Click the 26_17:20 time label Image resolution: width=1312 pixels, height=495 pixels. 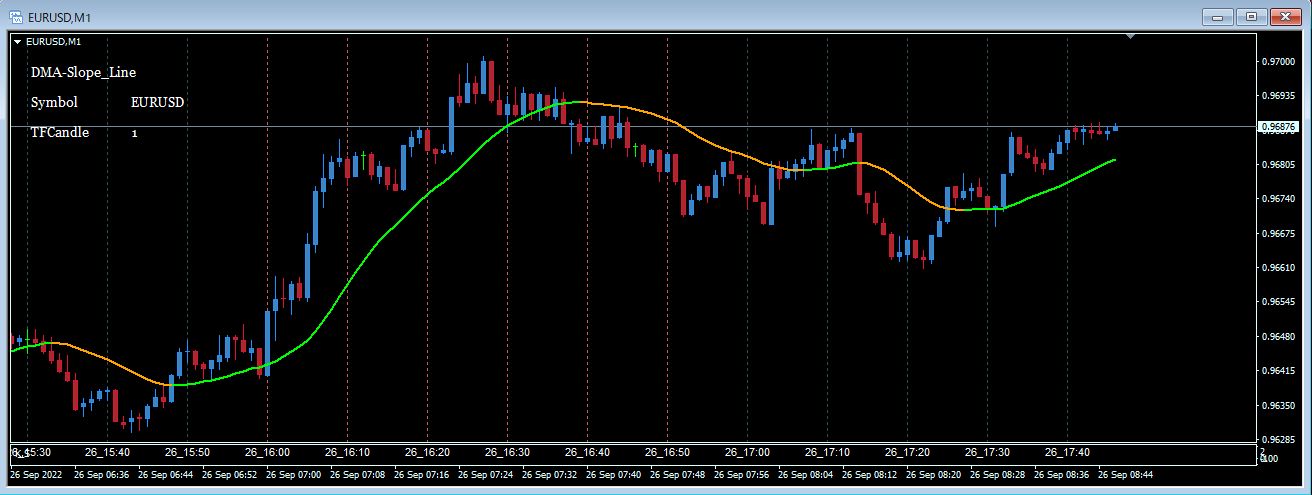click(x=908, y=453)
